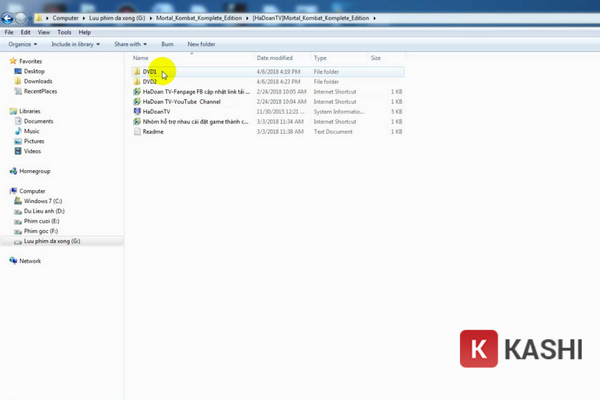
Task: Expand arrow before Computer breadcrumb
Action: (x=47, y=18)
